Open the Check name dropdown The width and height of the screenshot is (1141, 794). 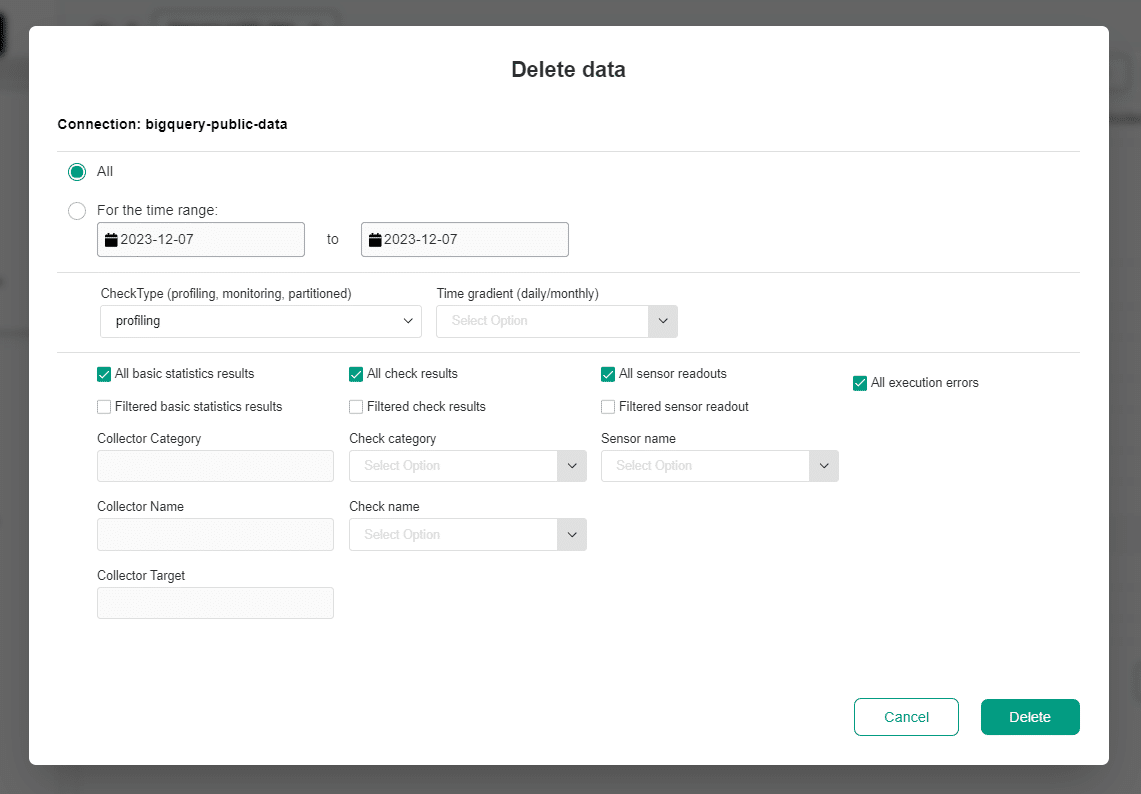pos(571,534)
